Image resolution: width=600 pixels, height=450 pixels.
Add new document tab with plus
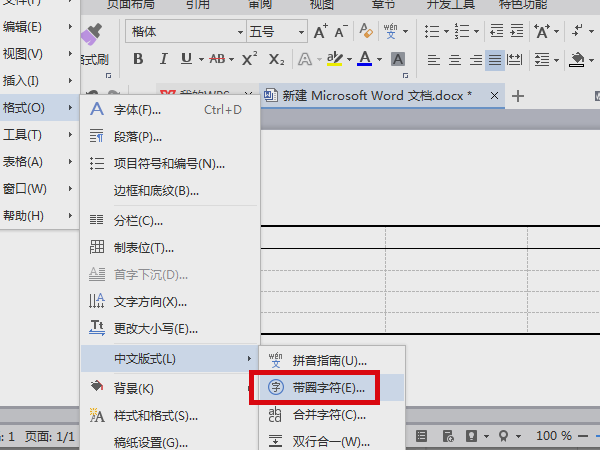tap(518, 96)
